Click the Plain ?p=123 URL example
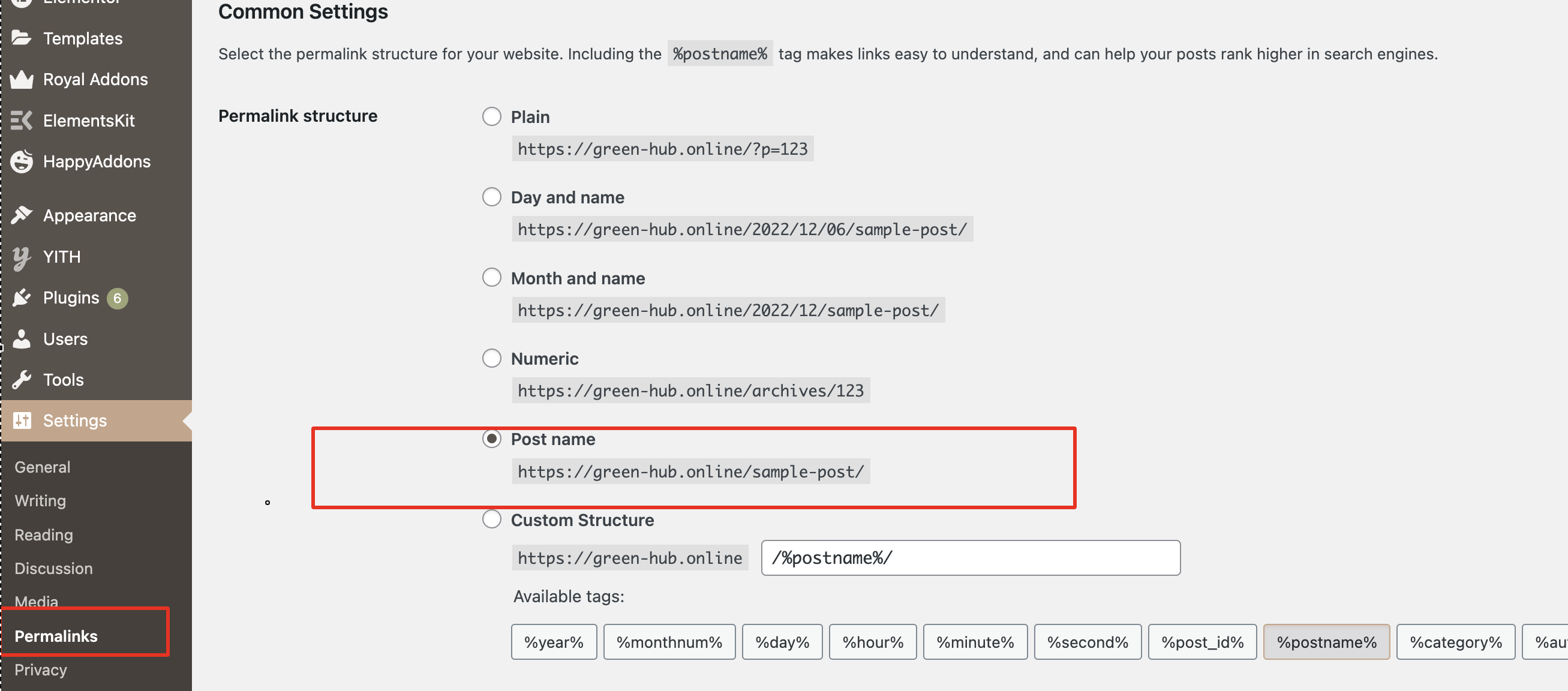The image size is (1568, 691). tap(663, 149)
